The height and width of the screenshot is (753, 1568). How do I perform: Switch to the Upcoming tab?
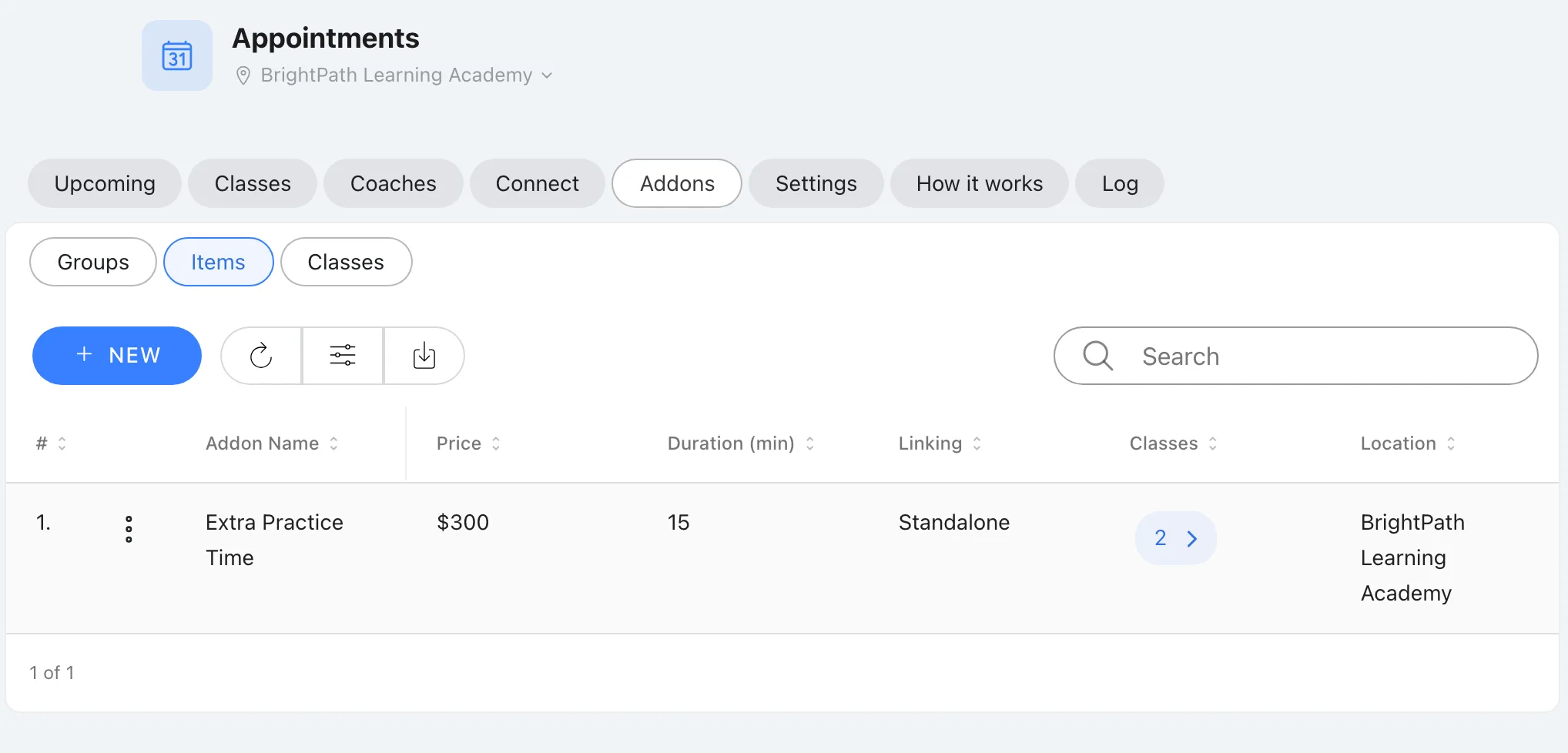105,183
